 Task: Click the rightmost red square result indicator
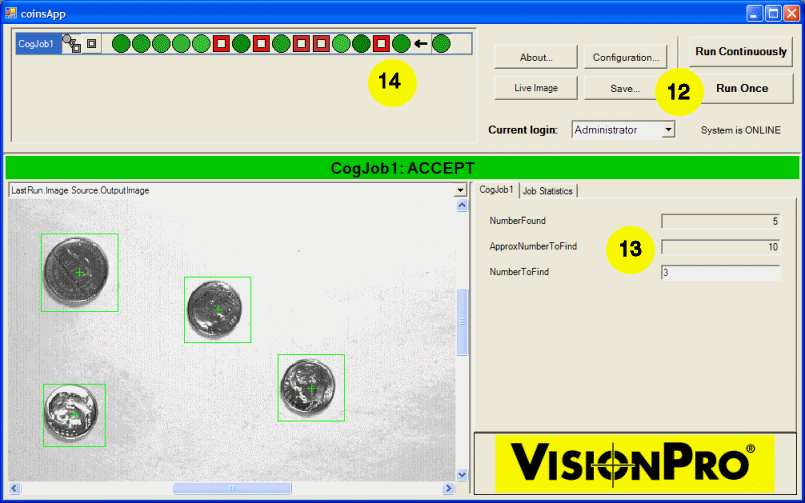pyautogui.click(x=381, y=43)
